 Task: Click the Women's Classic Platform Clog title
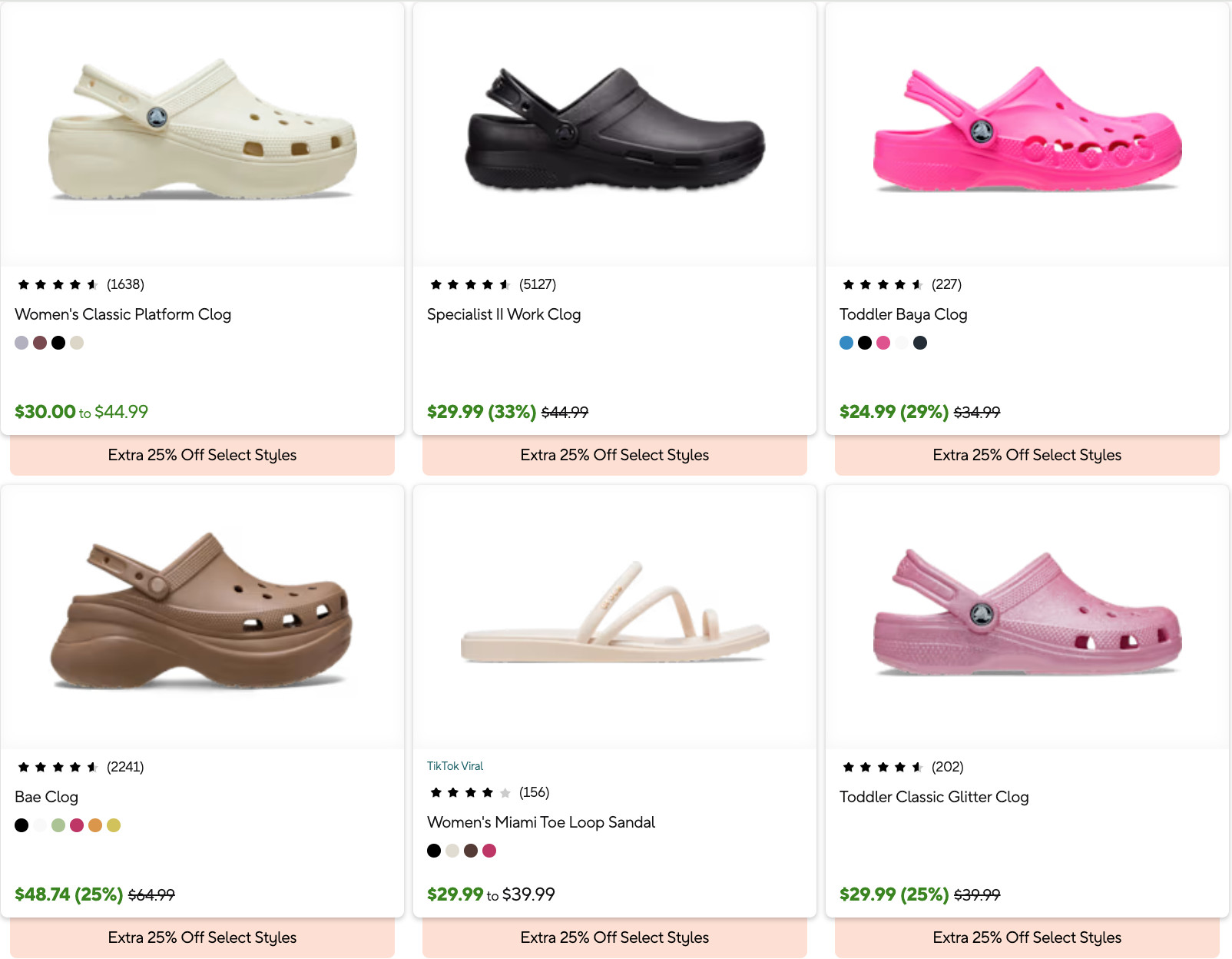(x=123, y=314)
